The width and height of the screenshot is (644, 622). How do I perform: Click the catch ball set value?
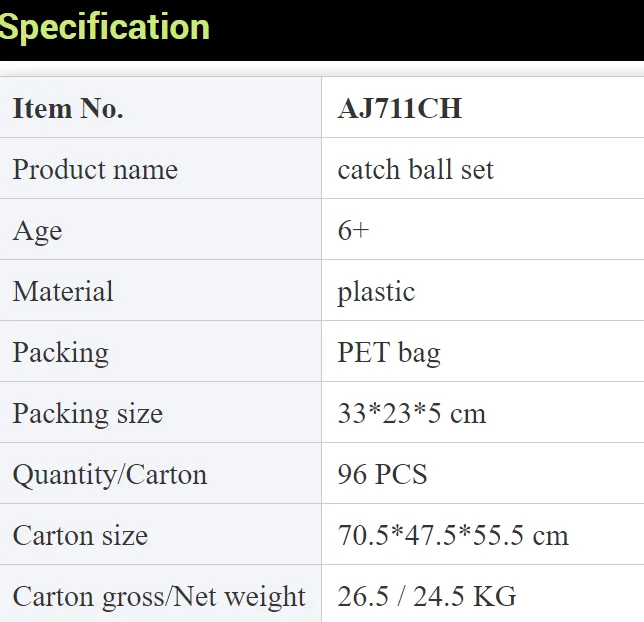(x=415, y=169)
